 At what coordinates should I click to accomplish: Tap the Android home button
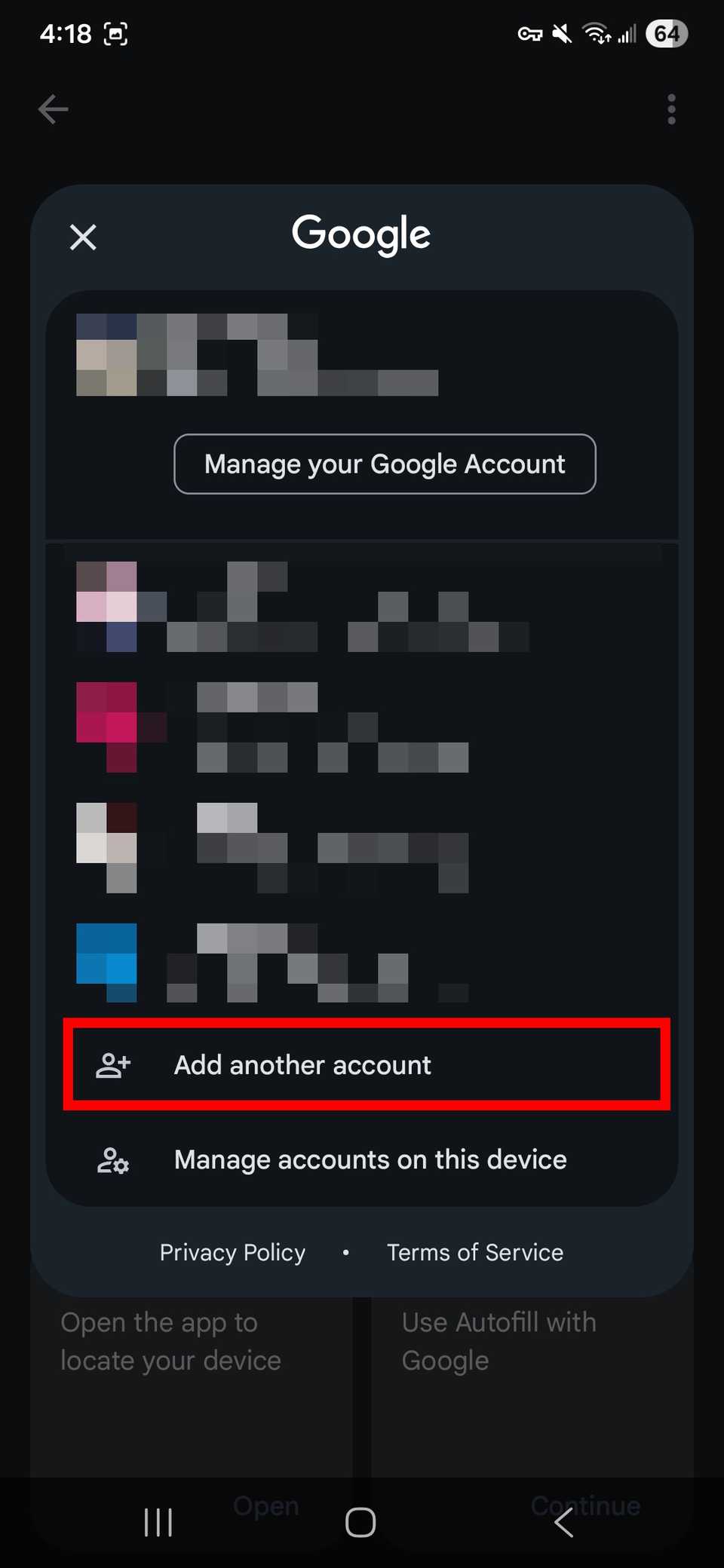pyautogui.click(x=360, y=1523)
